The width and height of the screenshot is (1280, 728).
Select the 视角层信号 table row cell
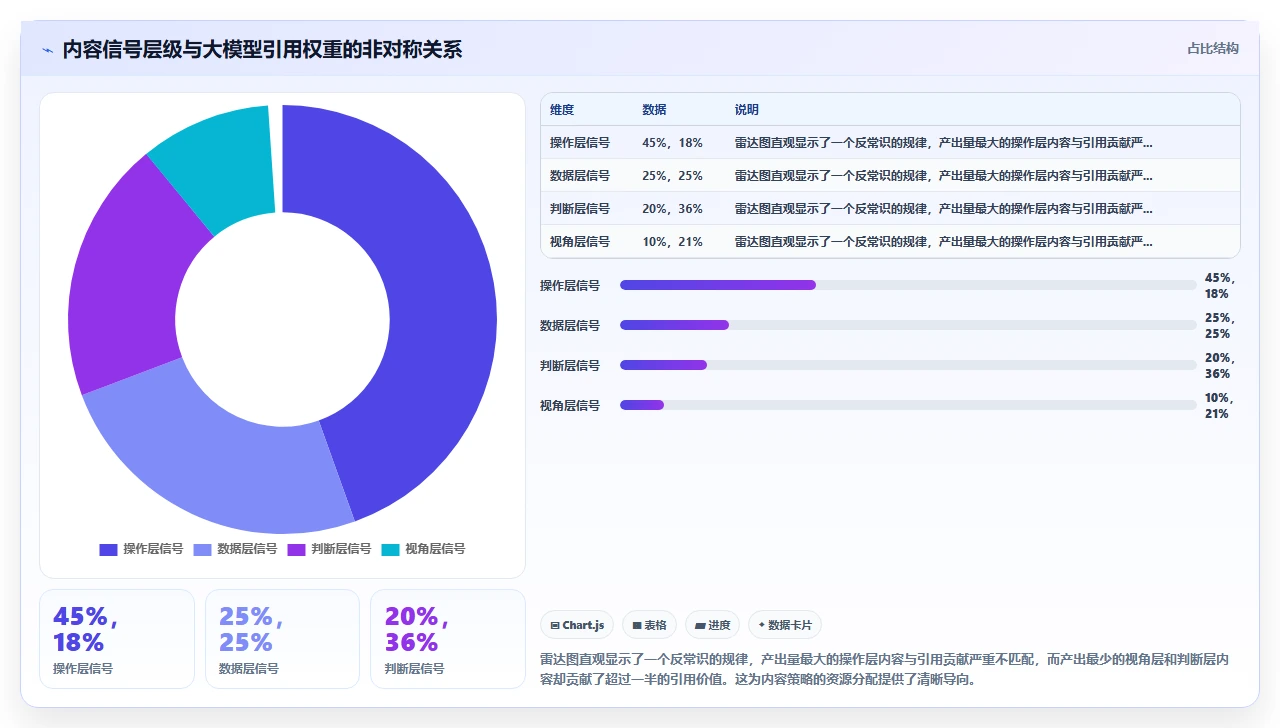[x=580, y=242]
